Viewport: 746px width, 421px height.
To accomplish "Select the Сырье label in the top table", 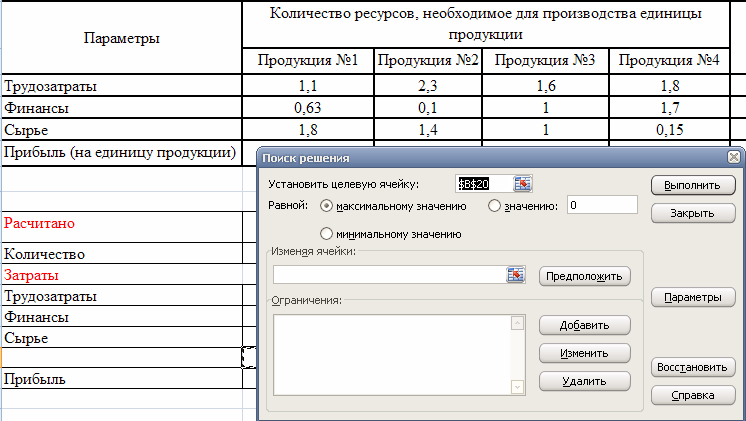I will point(122,129).
